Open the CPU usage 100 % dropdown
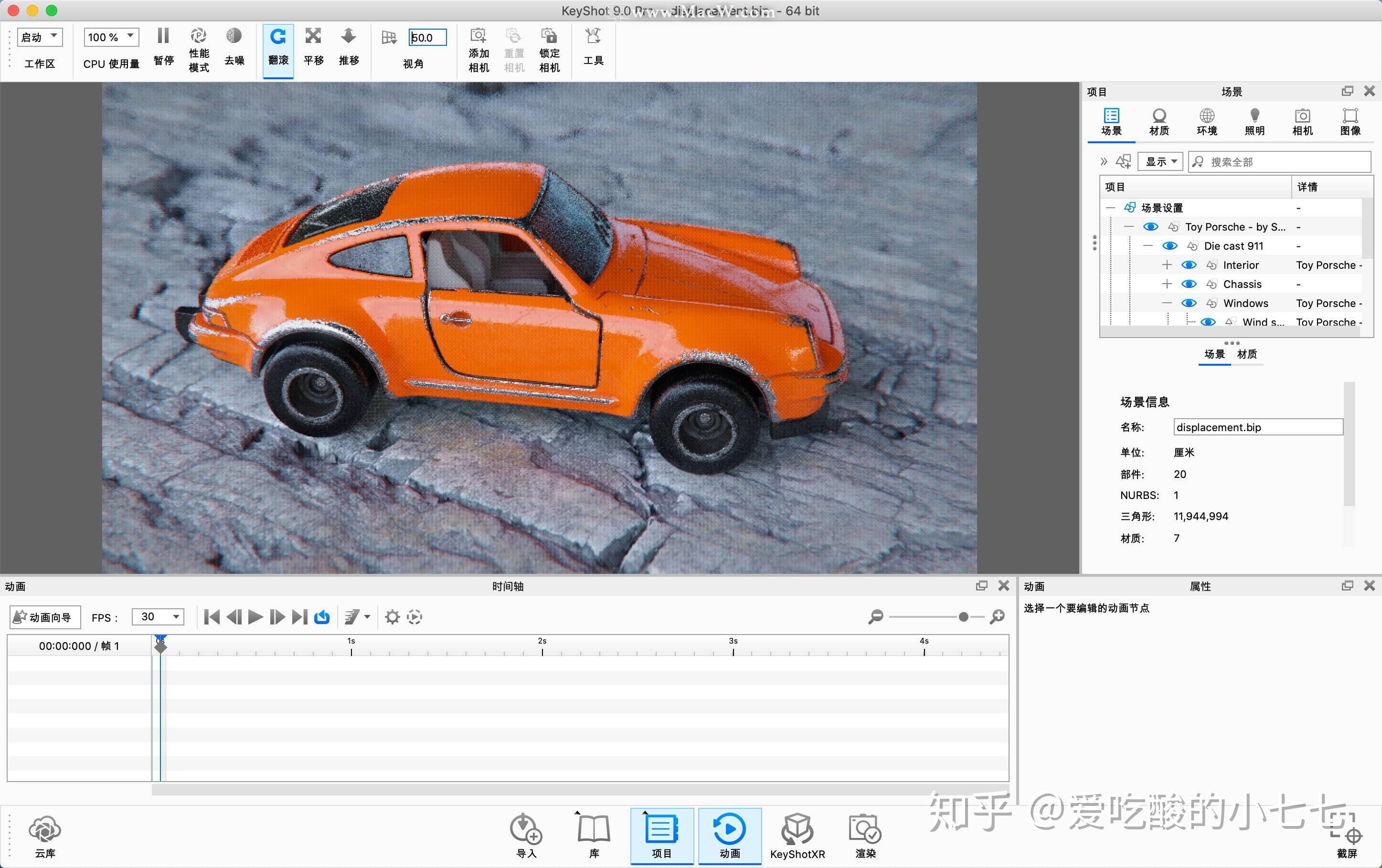This screenshot has height=868, width=1382. click(111, 37)
